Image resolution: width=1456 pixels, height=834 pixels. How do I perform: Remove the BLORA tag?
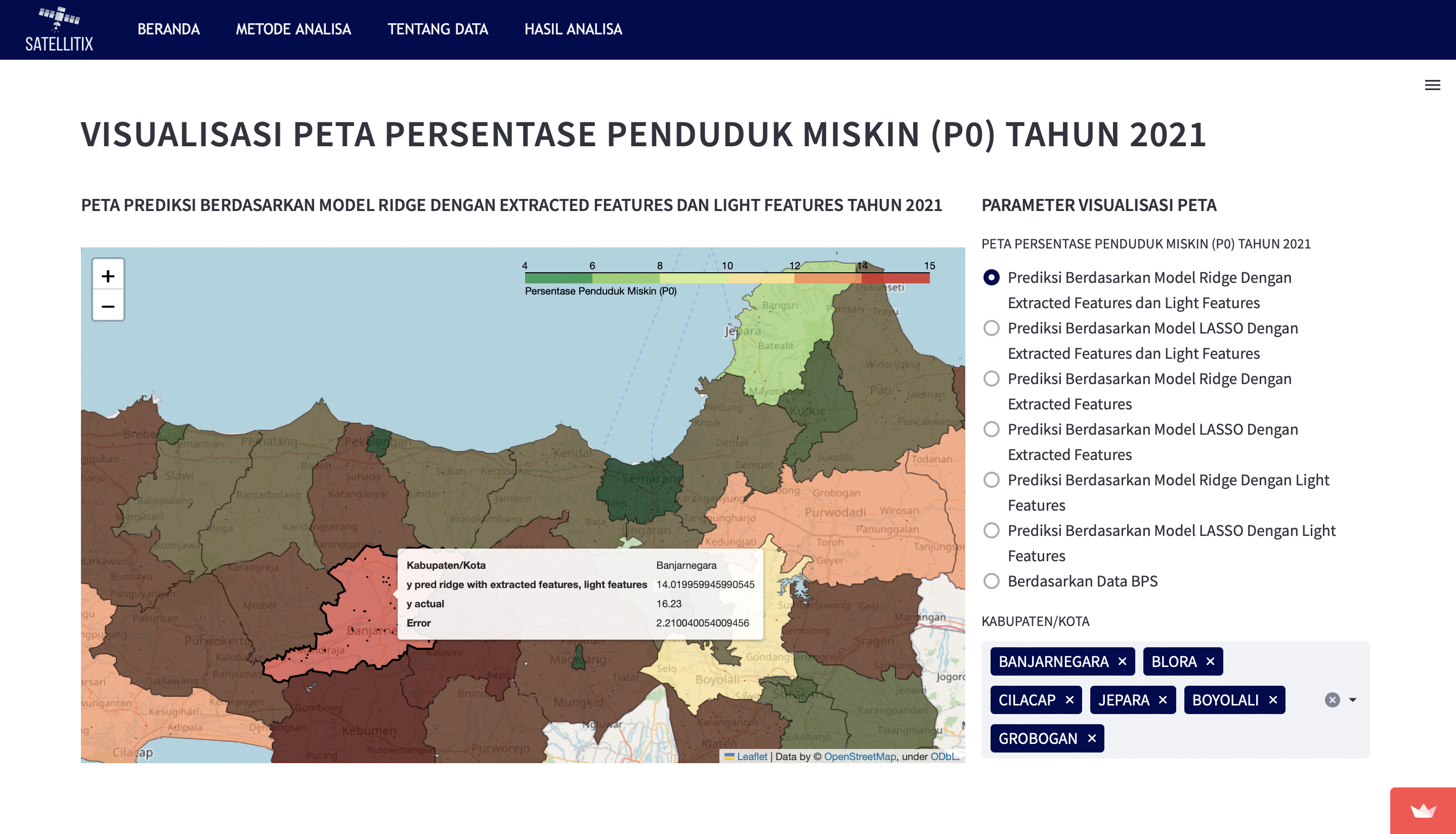(1210, 661)
